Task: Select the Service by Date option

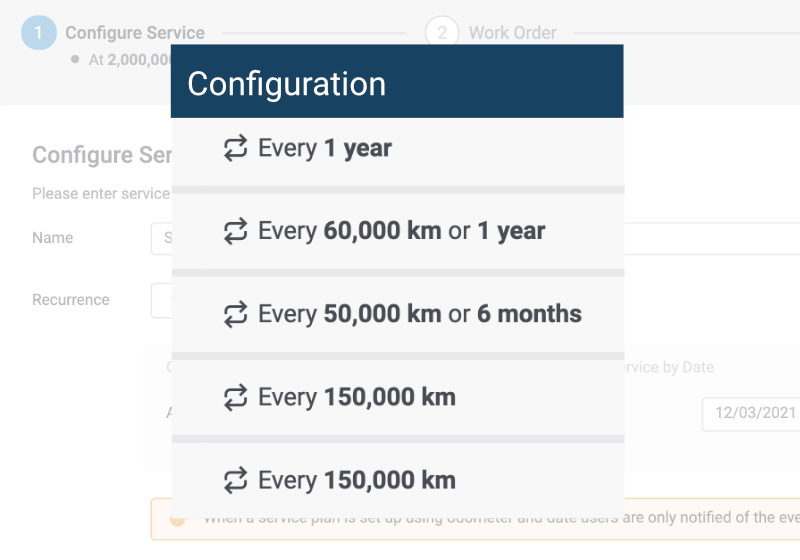Action: pos(668,367)
